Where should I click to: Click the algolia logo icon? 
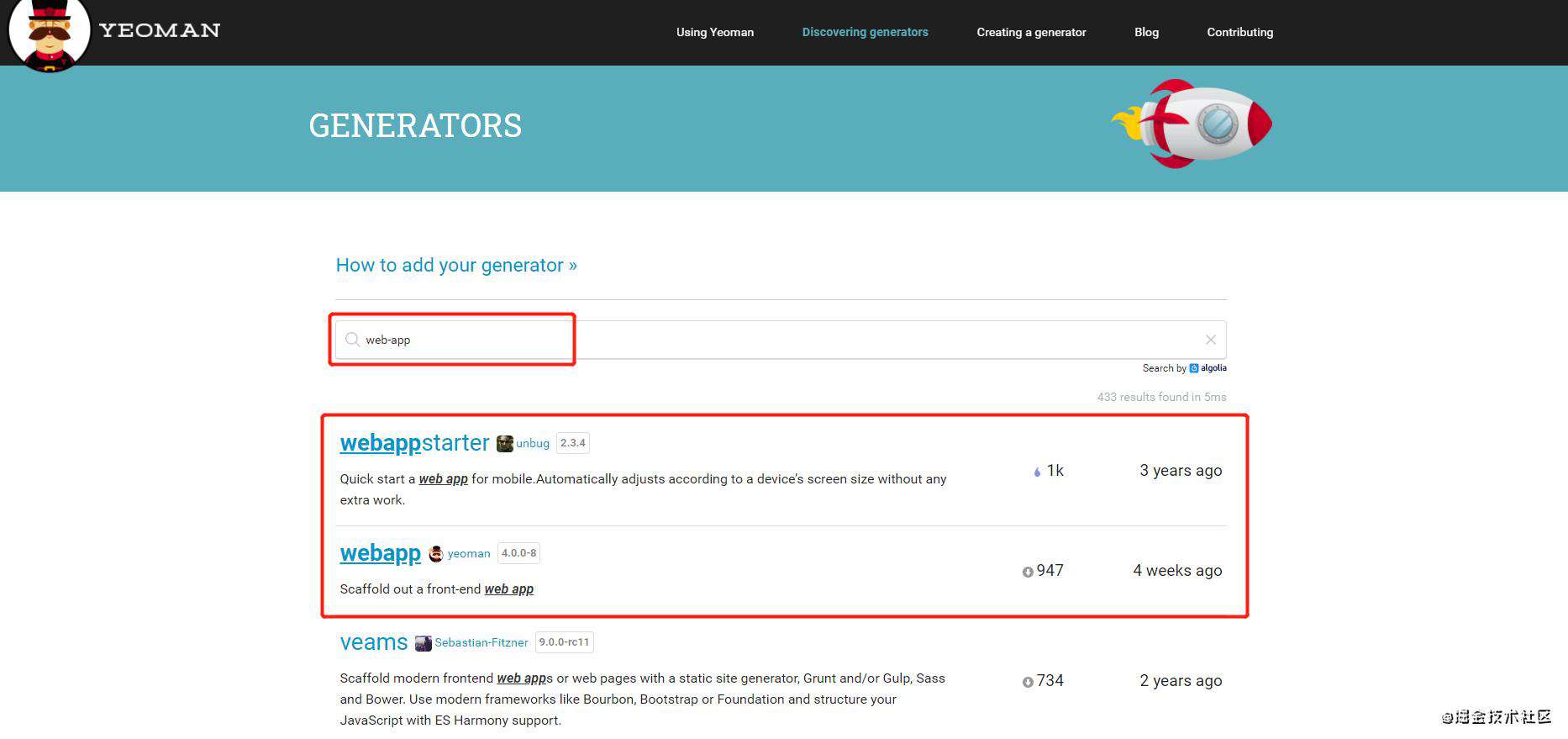click(1194, 368)
